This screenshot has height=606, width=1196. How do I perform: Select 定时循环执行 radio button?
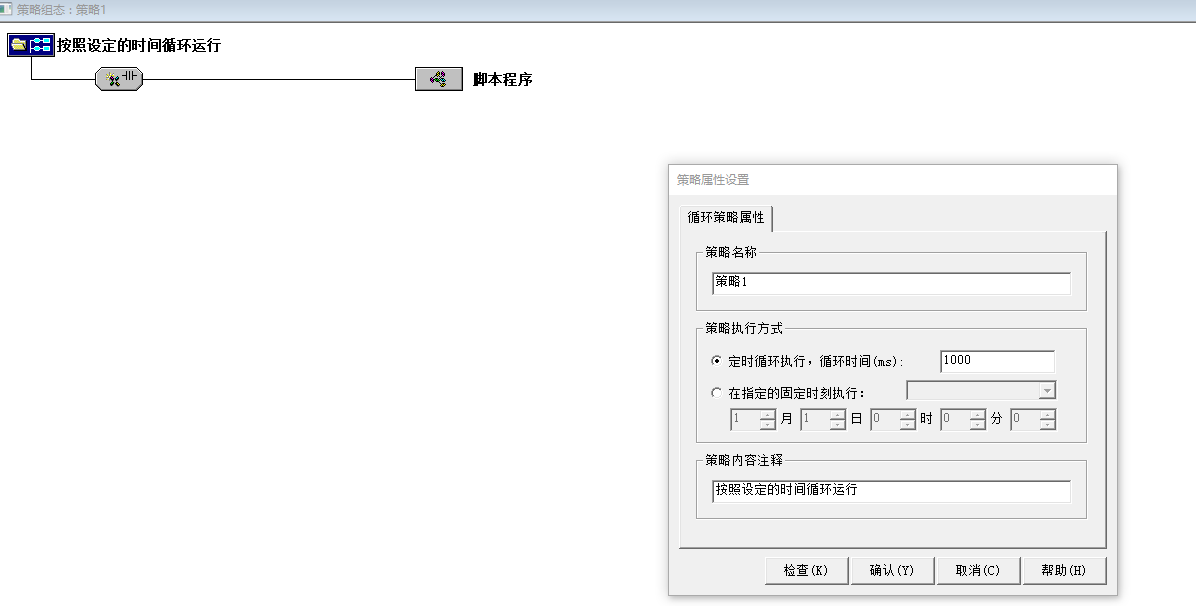[x=716, y=361]
